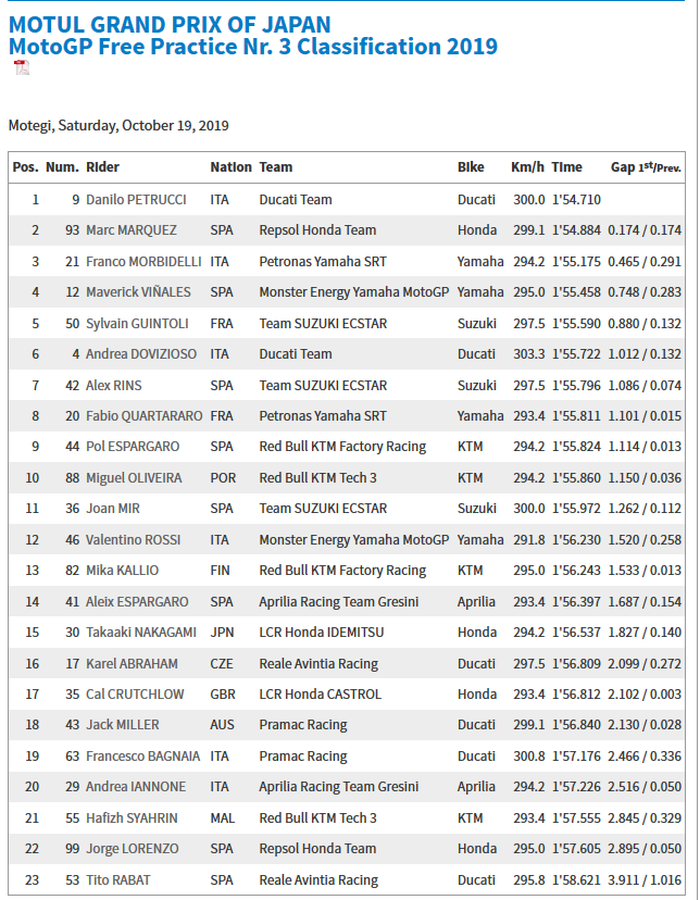Click Fabio QUARTARARO's name
700x900 pixels.
click(x=143, y=416)
